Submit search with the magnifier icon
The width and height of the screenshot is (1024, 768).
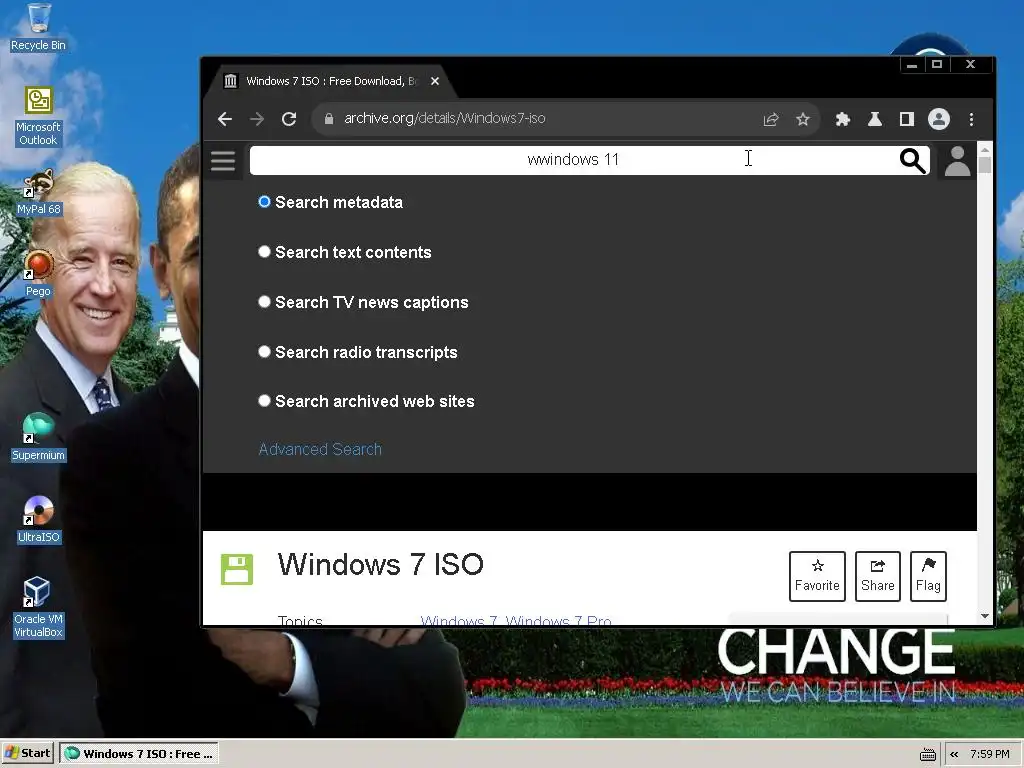[x=912, y=160]
